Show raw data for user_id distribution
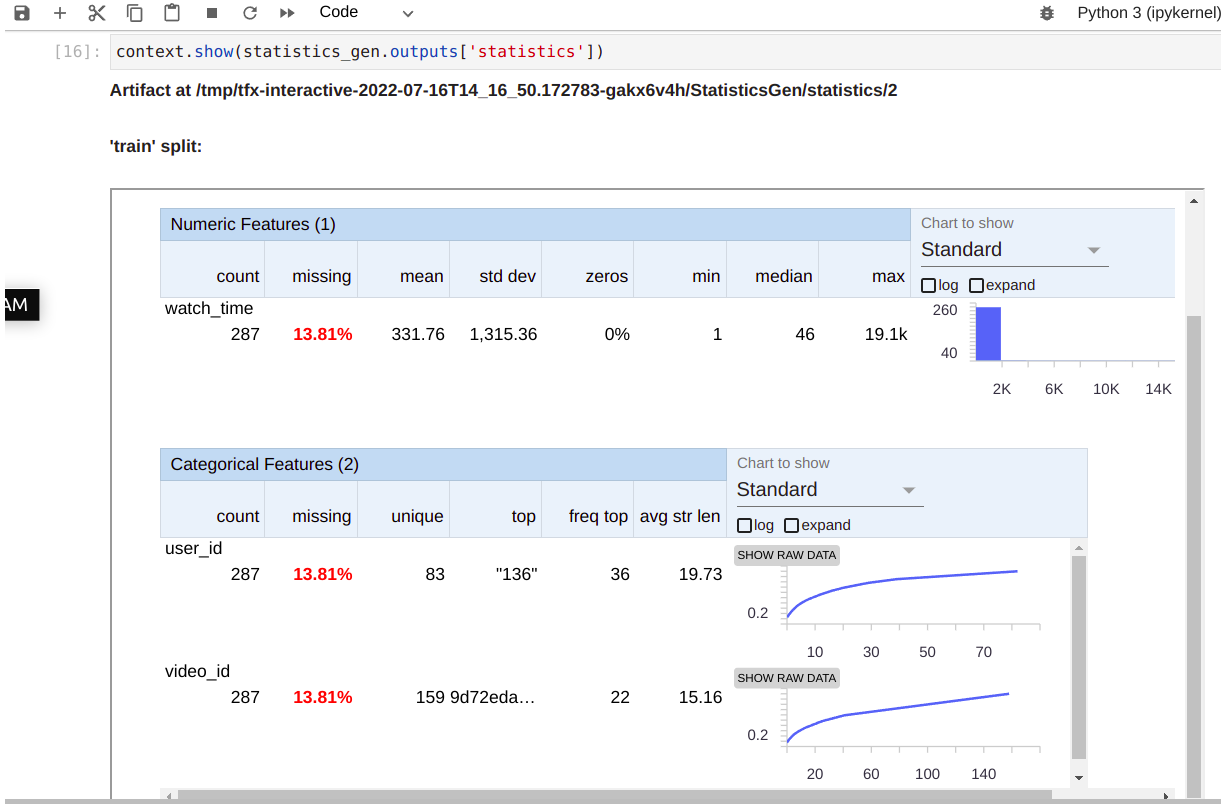The width and height of the screenshot is (1221, 804). 786,555
